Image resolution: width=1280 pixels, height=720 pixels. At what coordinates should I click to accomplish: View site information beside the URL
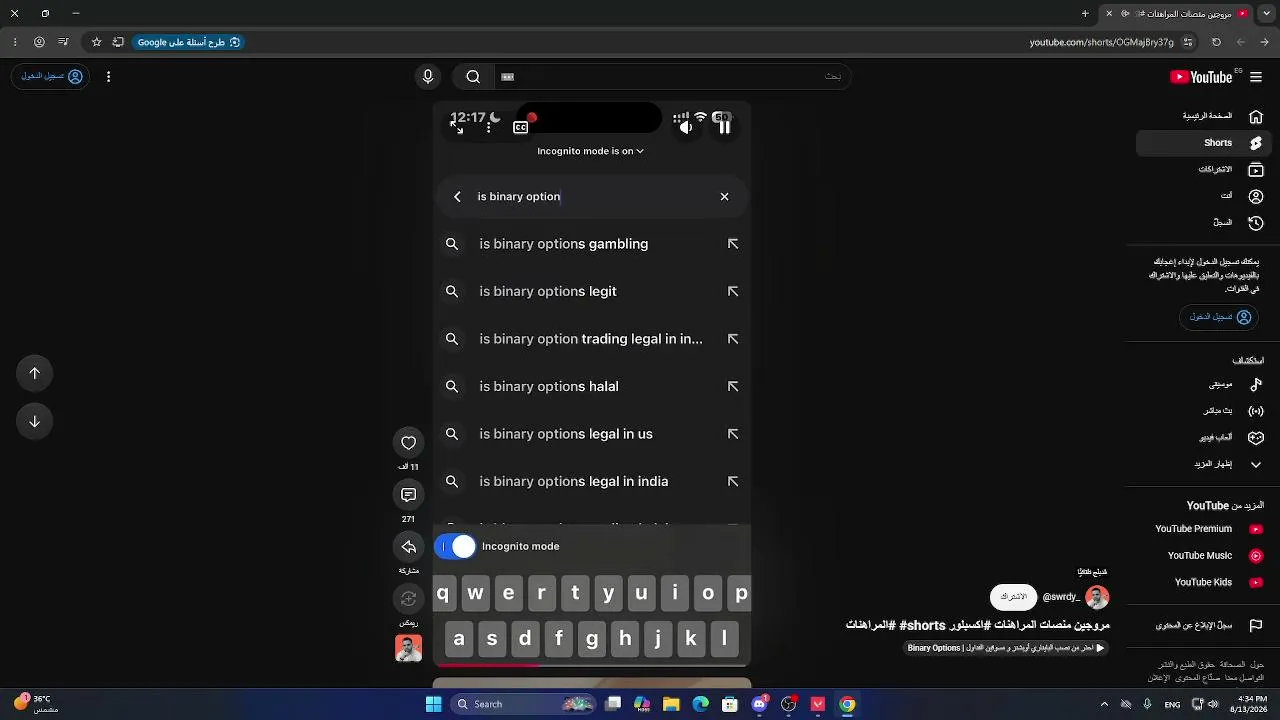[1188, 42]
